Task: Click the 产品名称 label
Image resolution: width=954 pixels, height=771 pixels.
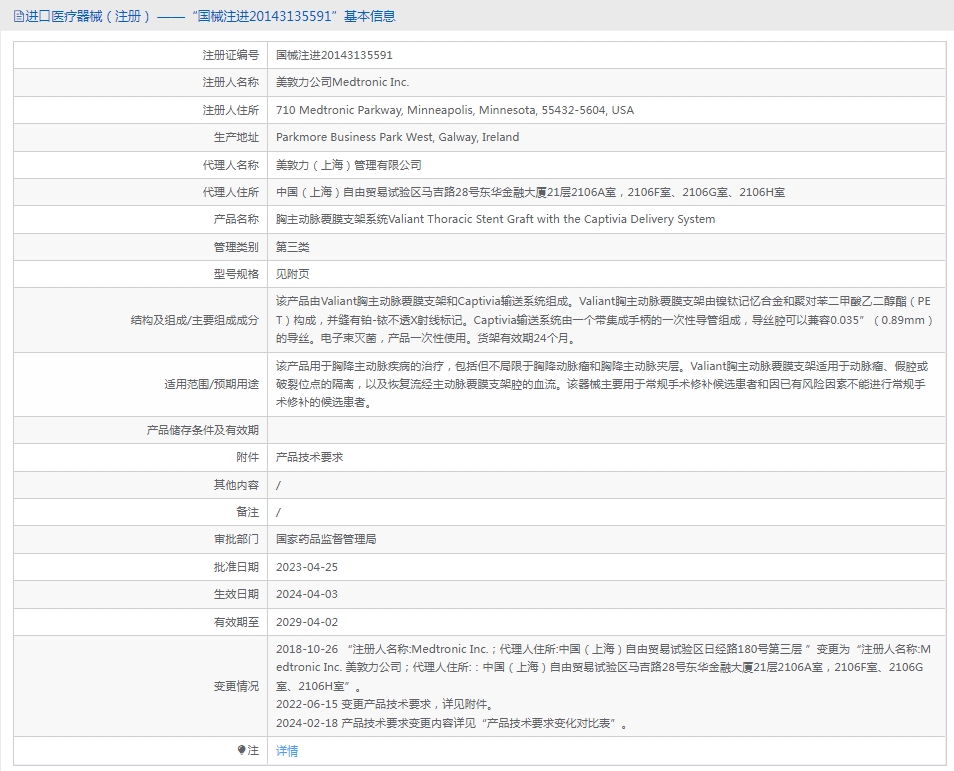Action: [236, 219]
